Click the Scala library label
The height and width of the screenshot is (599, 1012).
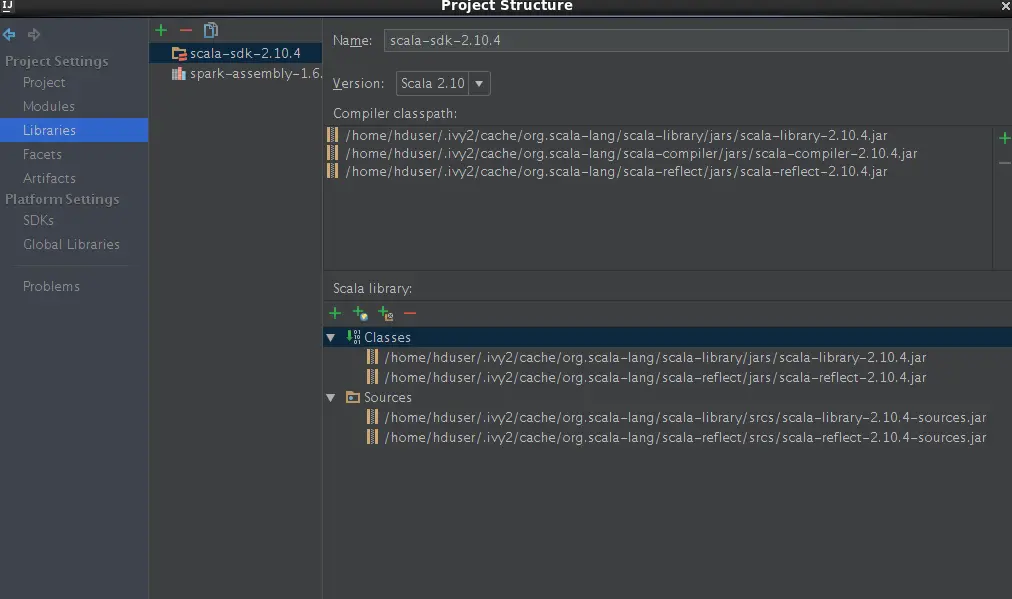(x=372, y=289)
